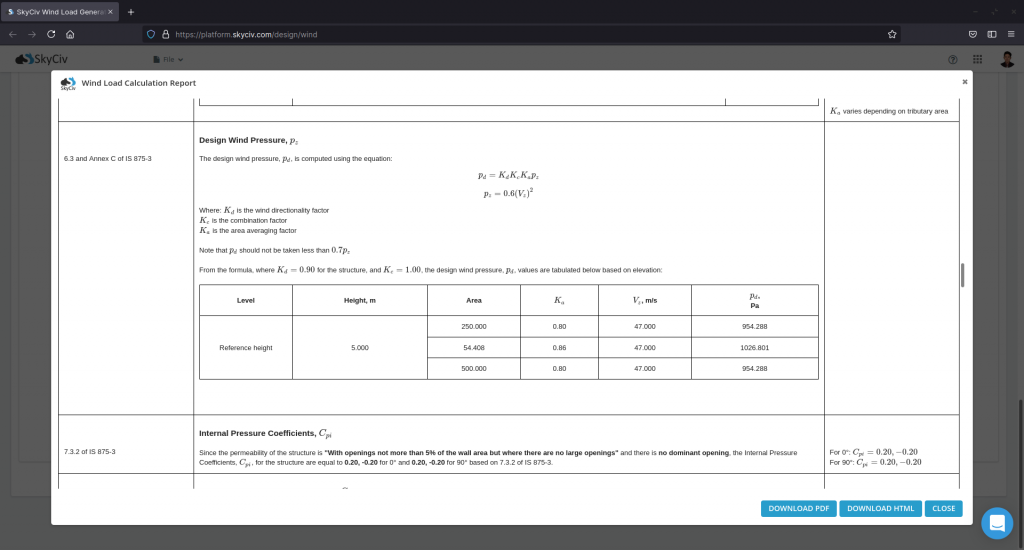Click the address bar URL field
The width and height of the screenshot is (1024, 550).
(x=522, y=35)
